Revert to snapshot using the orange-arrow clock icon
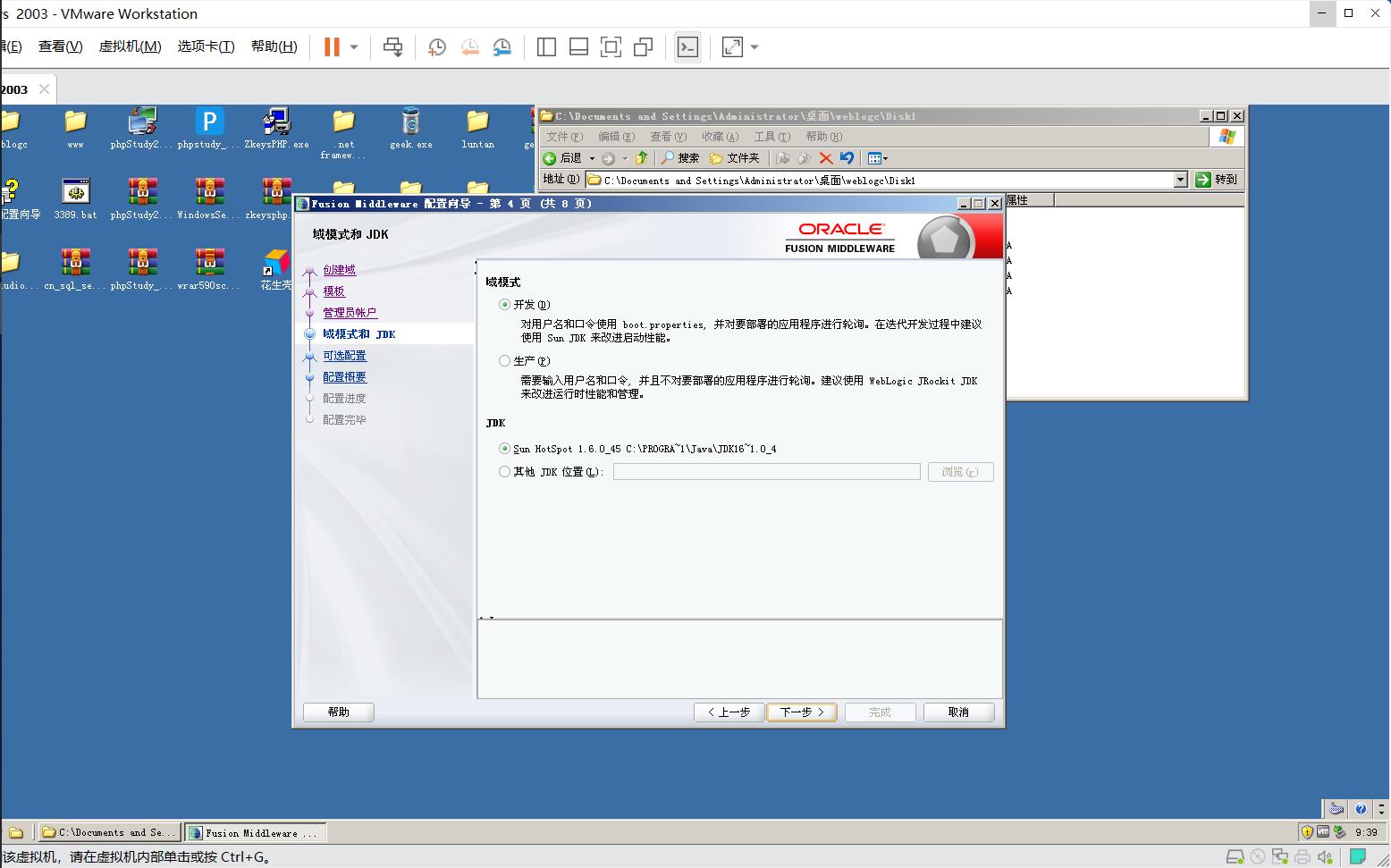The width and height of the screenshot is (1391, 868). (469, 47)
